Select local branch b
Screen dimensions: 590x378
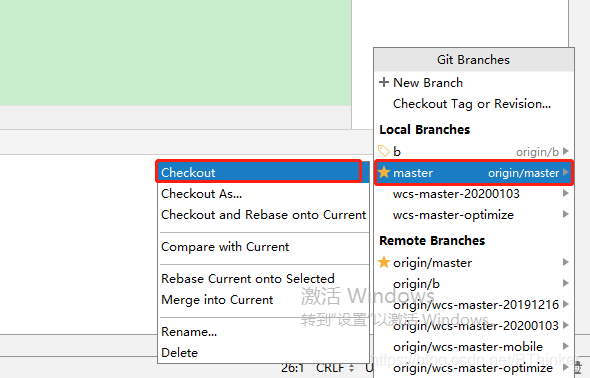pyautogui.click(x=474, y=152)
